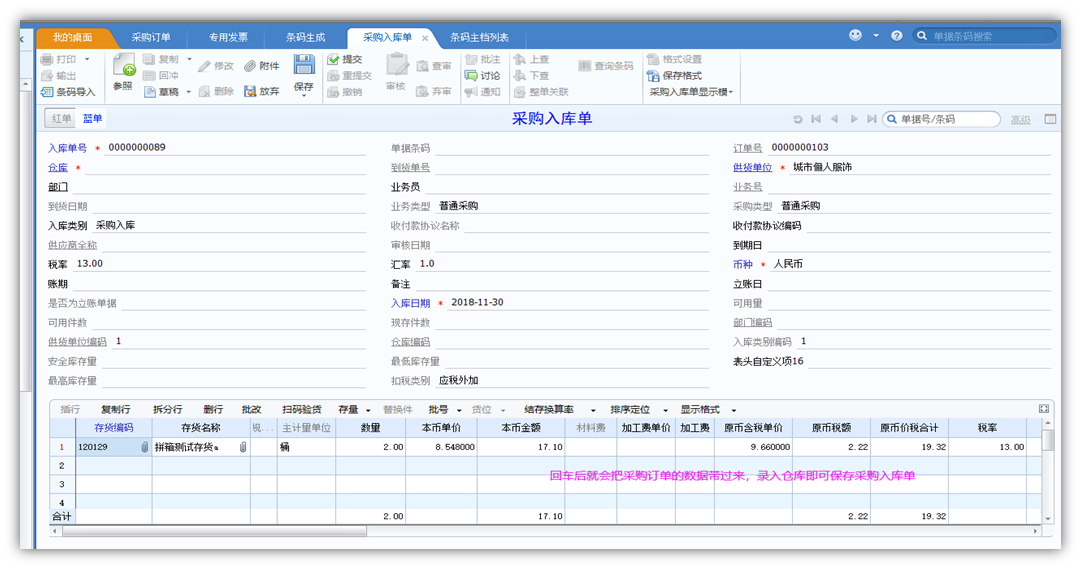
Task: Click the 复制 copy icon
Action: click(x=149, y=59)
